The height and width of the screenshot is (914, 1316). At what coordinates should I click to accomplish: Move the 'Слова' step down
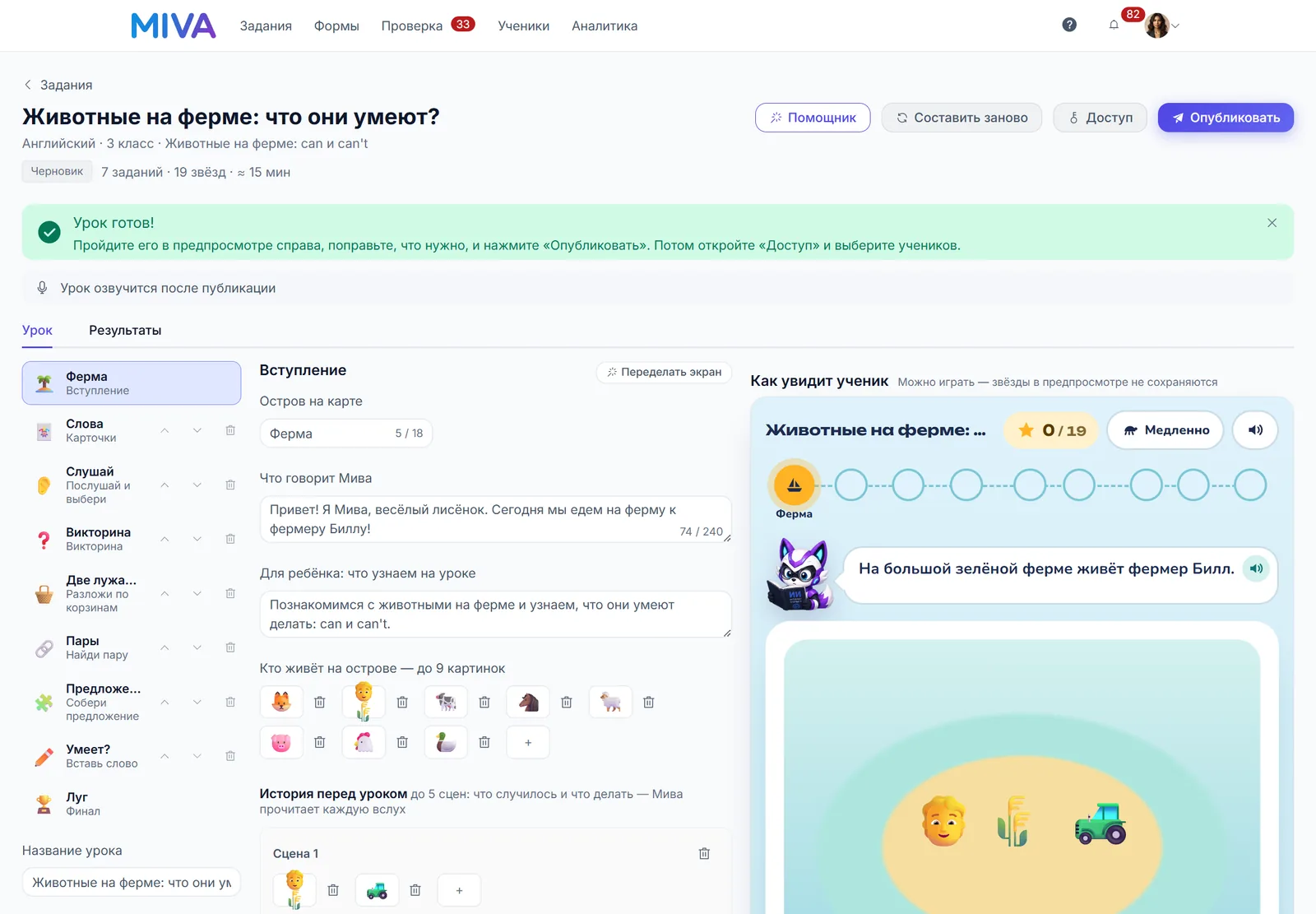click(197, 430)
